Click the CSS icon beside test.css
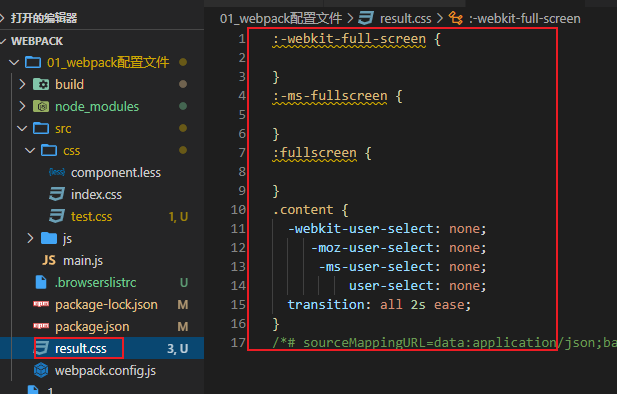The image size is (617, 394). tap(57, 216)
